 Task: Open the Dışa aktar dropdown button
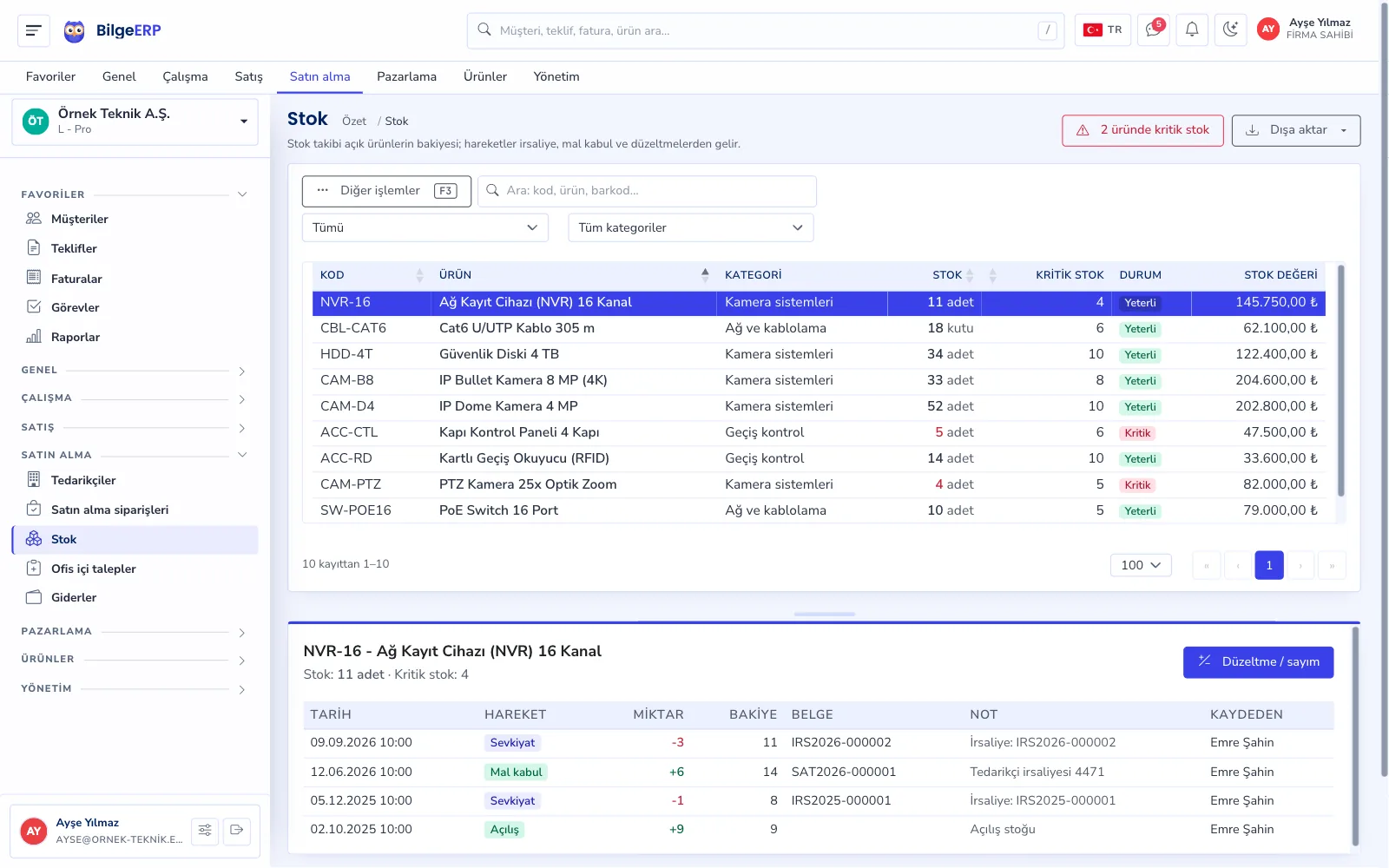coord(1296,130)
